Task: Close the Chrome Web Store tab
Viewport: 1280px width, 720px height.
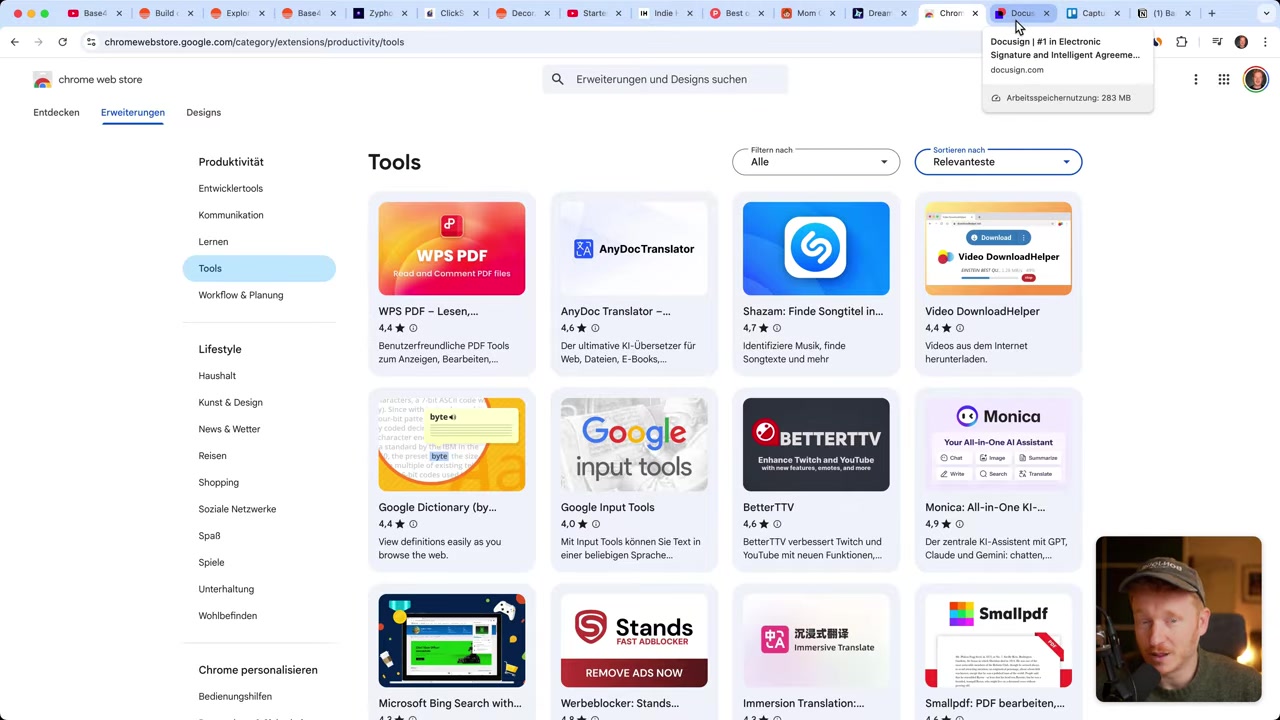Action: (x=975, y=13)
